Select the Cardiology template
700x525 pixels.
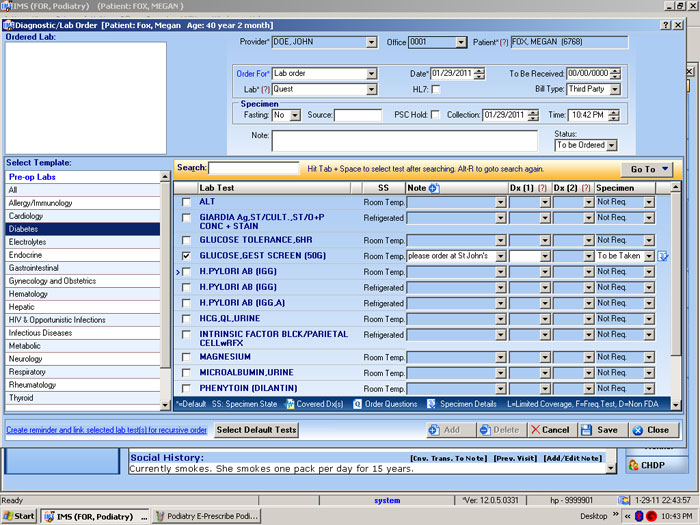(x=83, y=216)
